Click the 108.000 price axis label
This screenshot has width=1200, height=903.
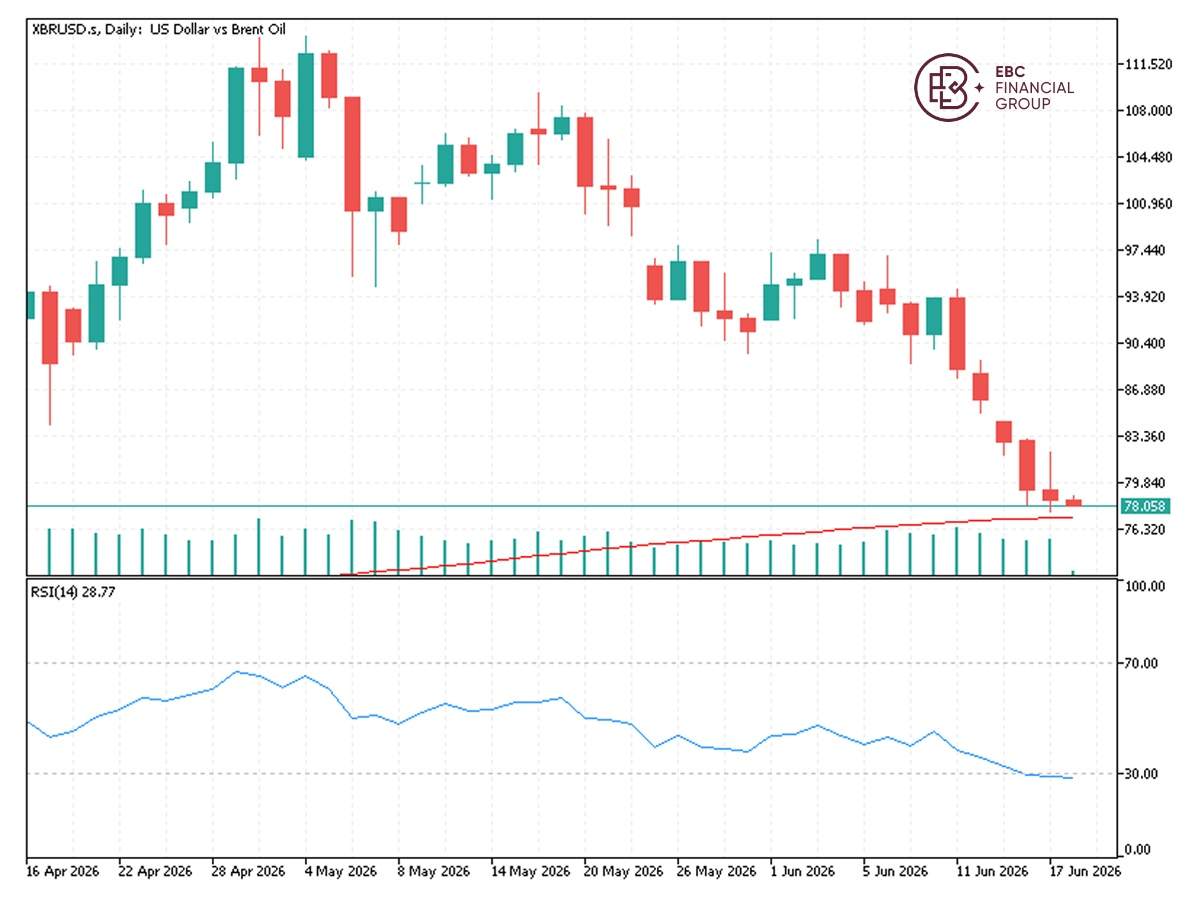click(1148, 111)
